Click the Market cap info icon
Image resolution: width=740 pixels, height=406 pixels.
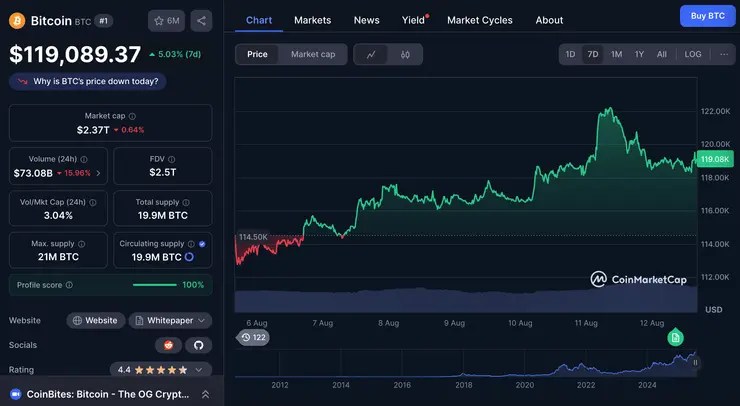click(x=132, y=116)
